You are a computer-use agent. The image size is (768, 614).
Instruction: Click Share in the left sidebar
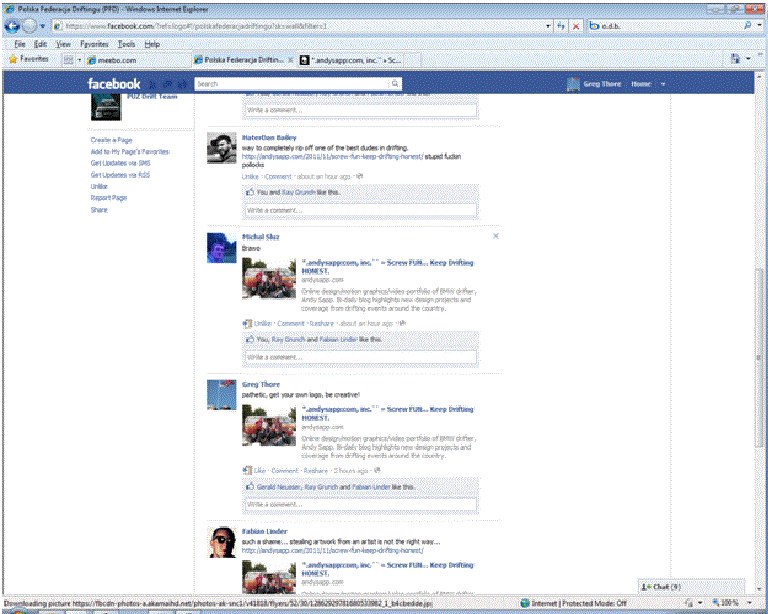[x=99, y=210]
